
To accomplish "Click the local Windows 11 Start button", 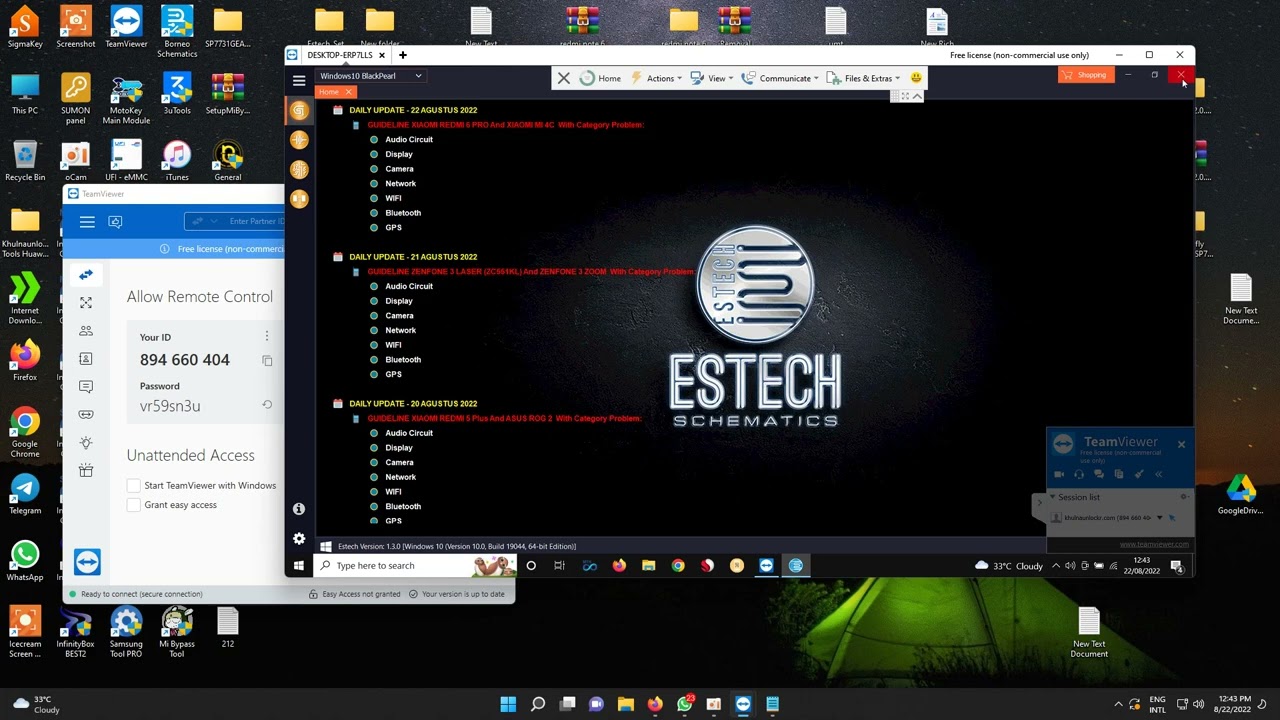I will coord(508,704).
